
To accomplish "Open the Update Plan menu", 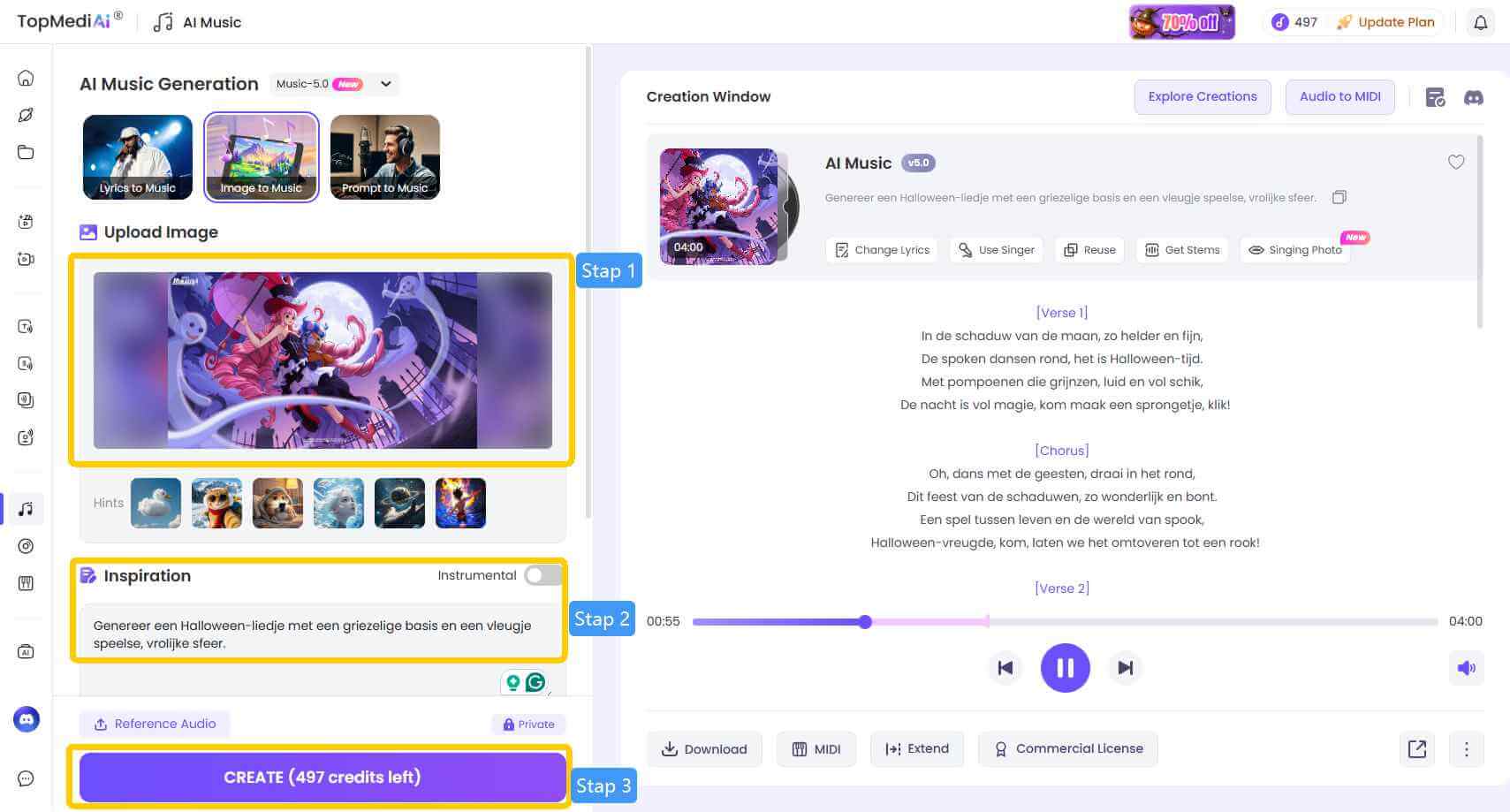I will 1385,22.
